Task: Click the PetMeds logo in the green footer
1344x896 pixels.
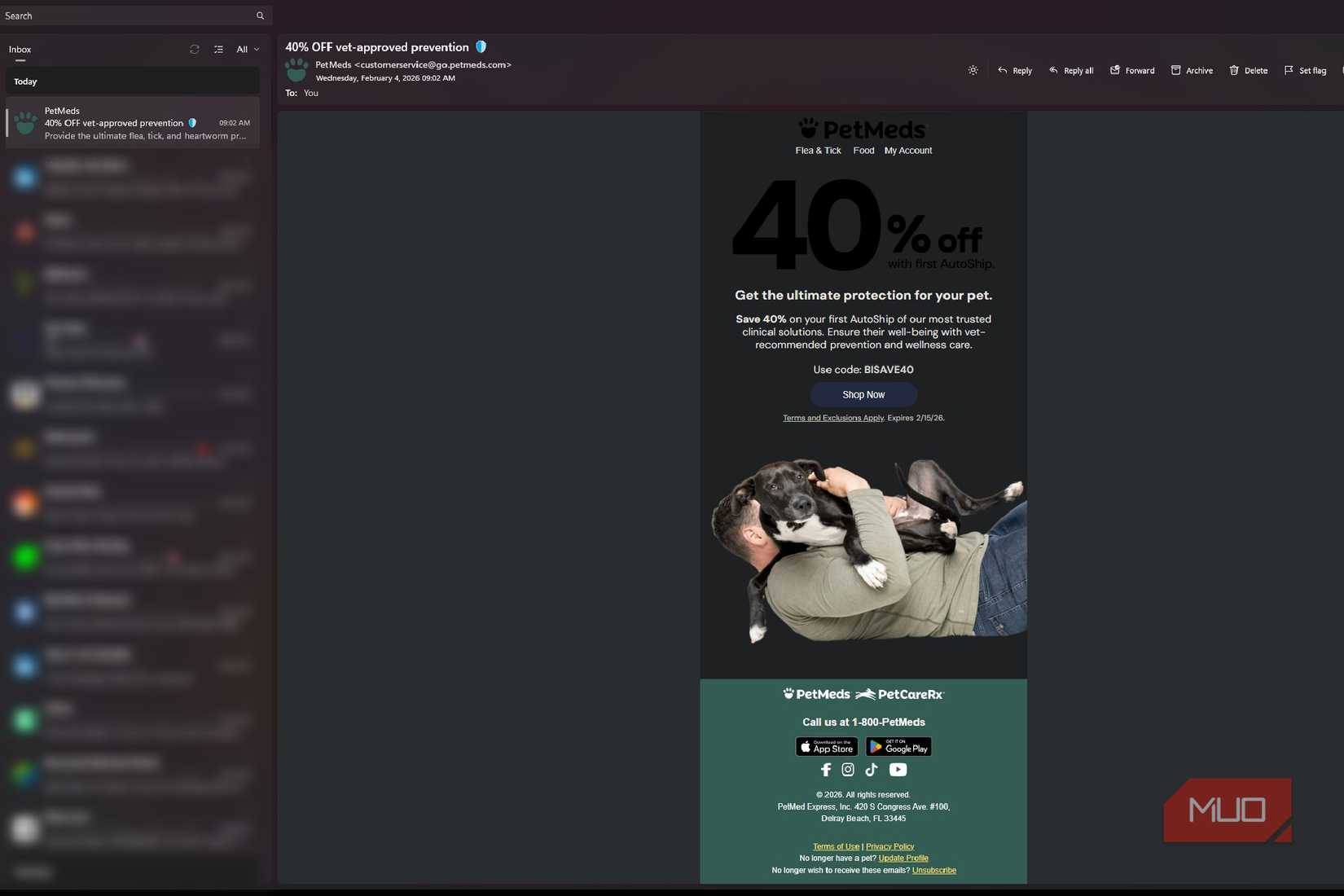Action: point(816,694)
